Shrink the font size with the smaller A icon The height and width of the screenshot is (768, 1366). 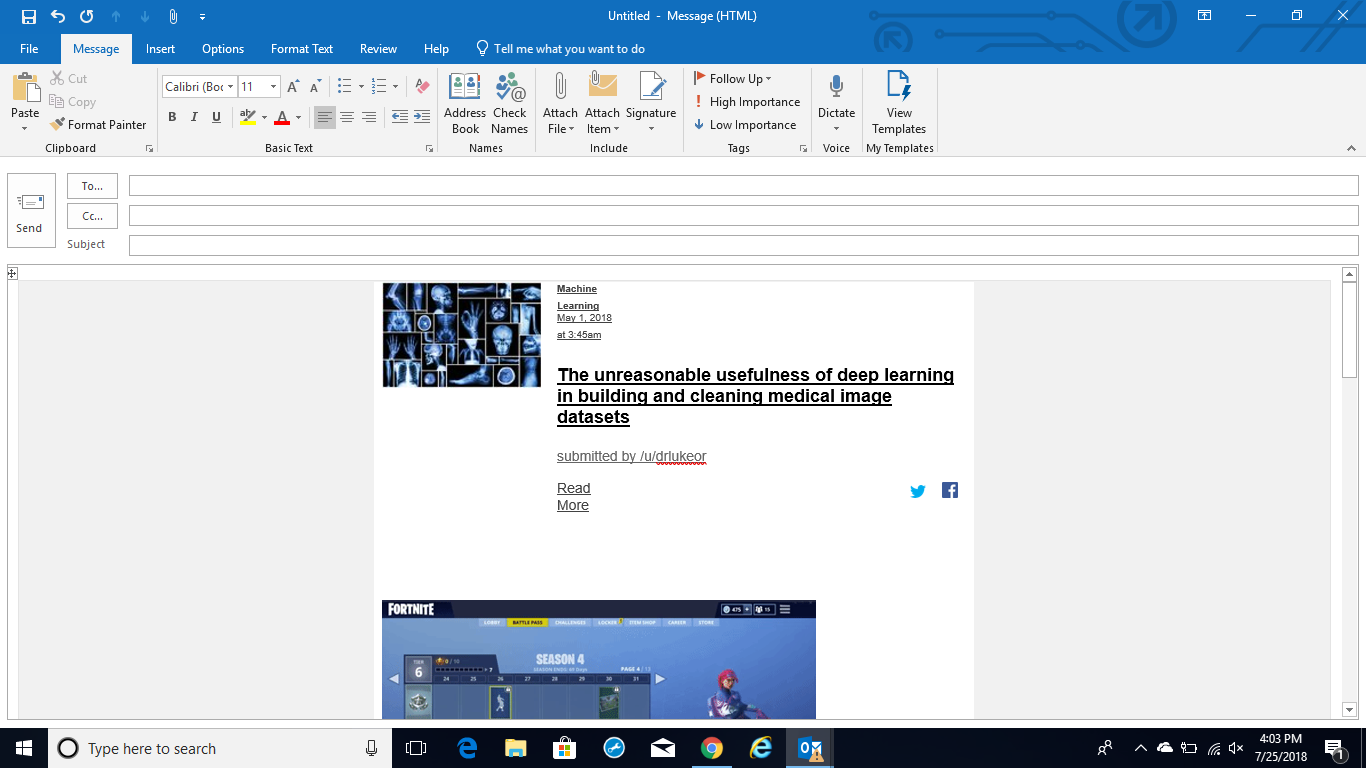tap(314, 87)
